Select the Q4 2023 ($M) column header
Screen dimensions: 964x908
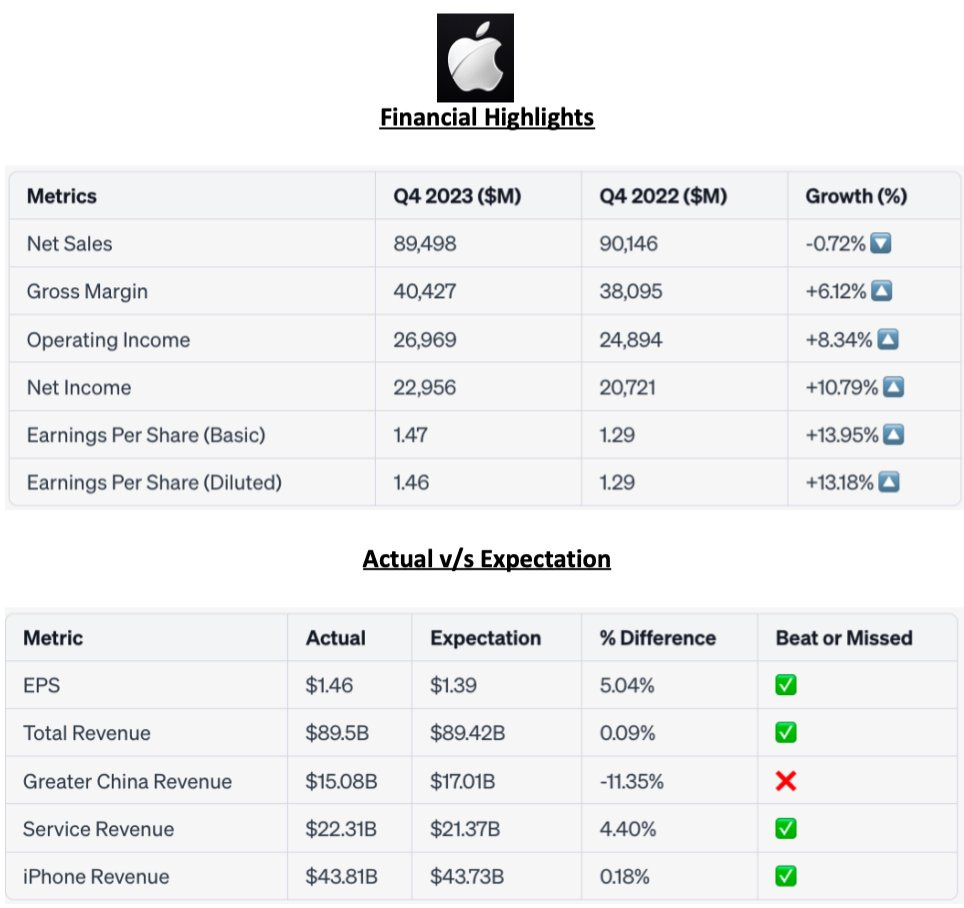pos(457,196)
